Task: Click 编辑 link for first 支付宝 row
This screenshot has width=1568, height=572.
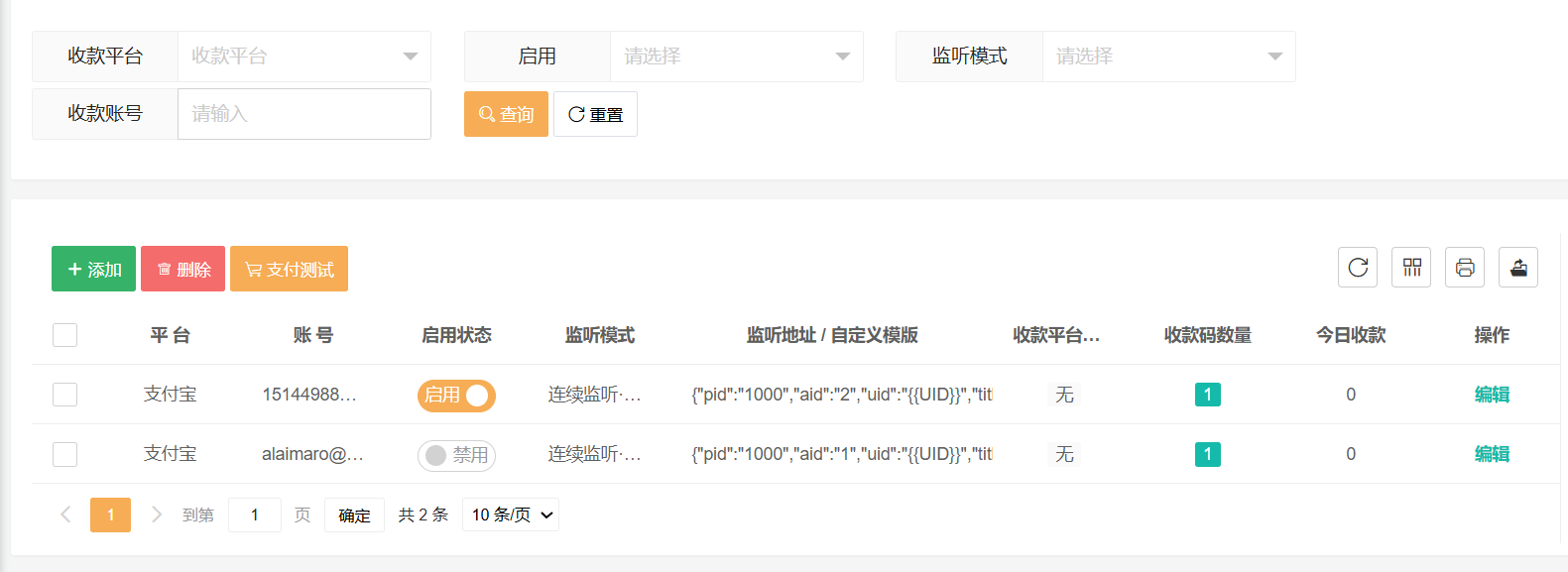Action: point(1491,395)
